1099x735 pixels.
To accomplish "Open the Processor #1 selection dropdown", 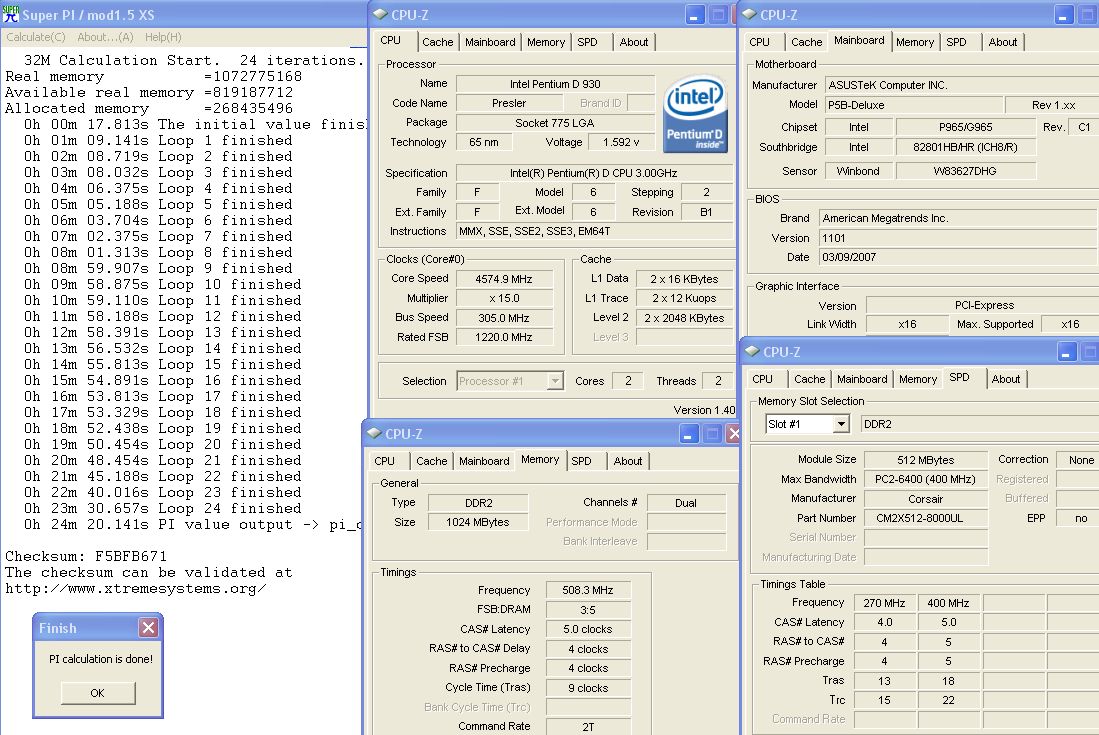I will tap(555, 380).
